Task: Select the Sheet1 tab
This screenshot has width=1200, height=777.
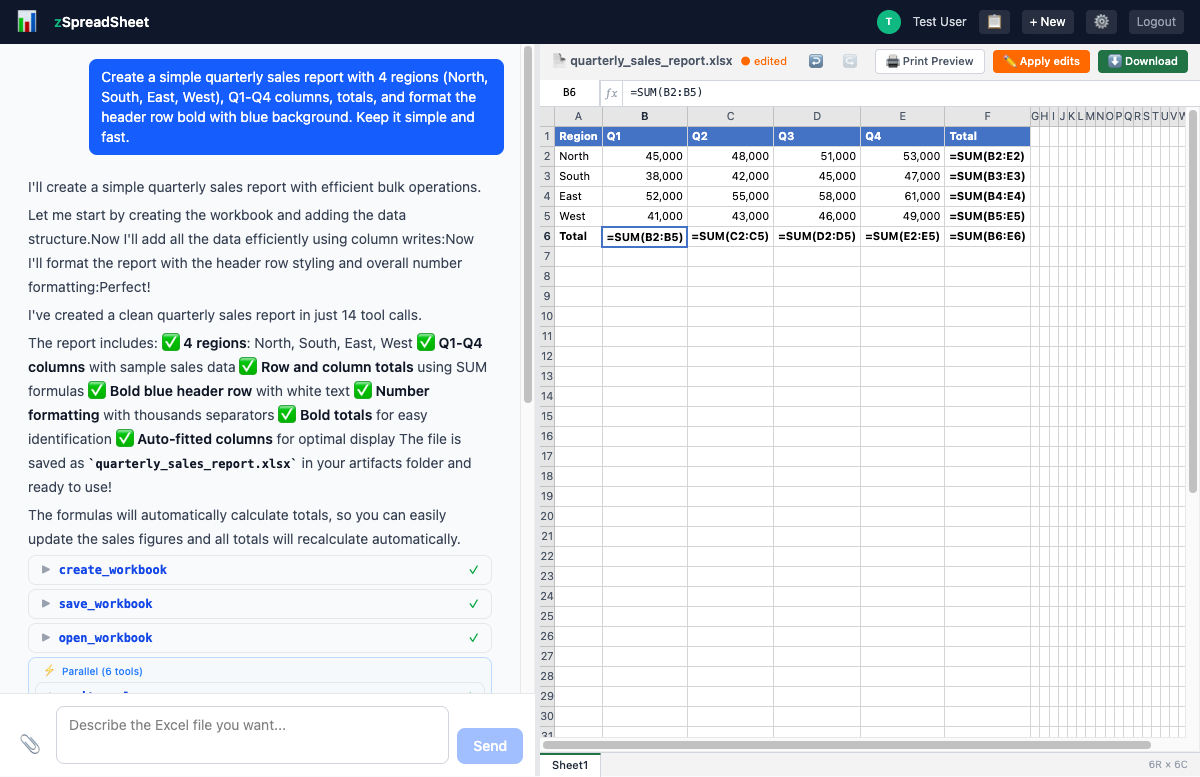Action: [569, 765]
